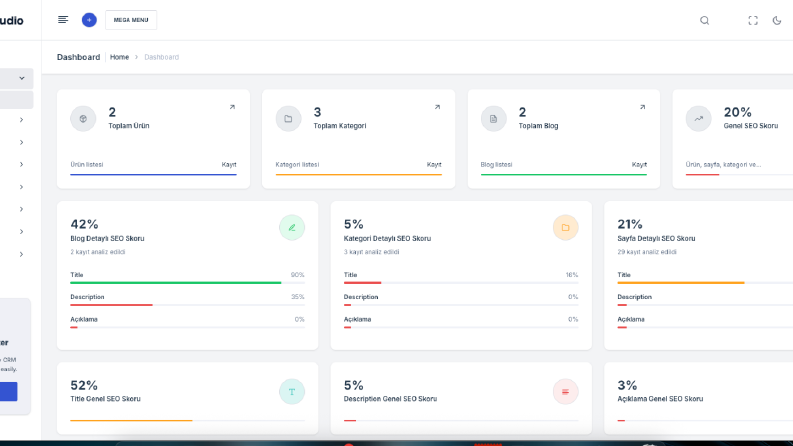Click Title Genel SEO orange progress bar
The width and height of the screenshot is (793, 446).
pyautogui.click(x=131, y=420)
